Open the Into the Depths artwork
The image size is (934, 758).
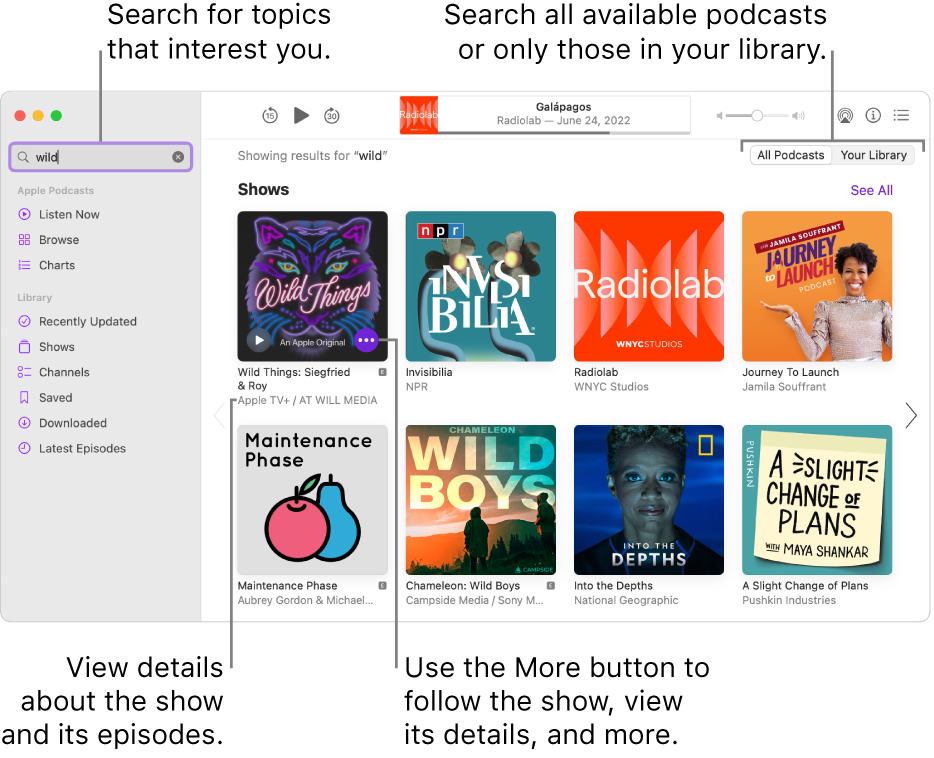point(649,500)
